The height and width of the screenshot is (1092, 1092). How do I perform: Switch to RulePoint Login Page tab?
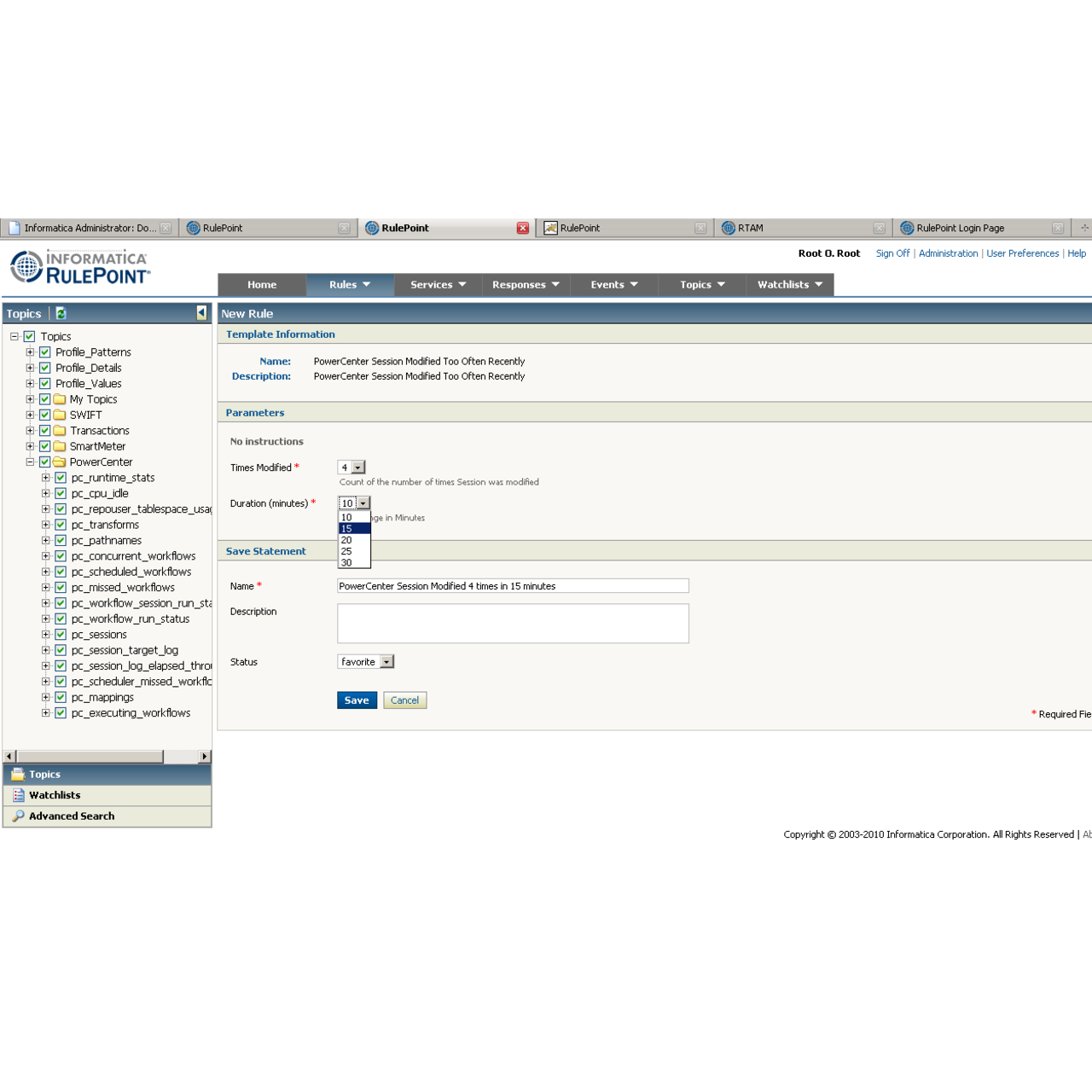pyautogui.click(x=983, y=228)
